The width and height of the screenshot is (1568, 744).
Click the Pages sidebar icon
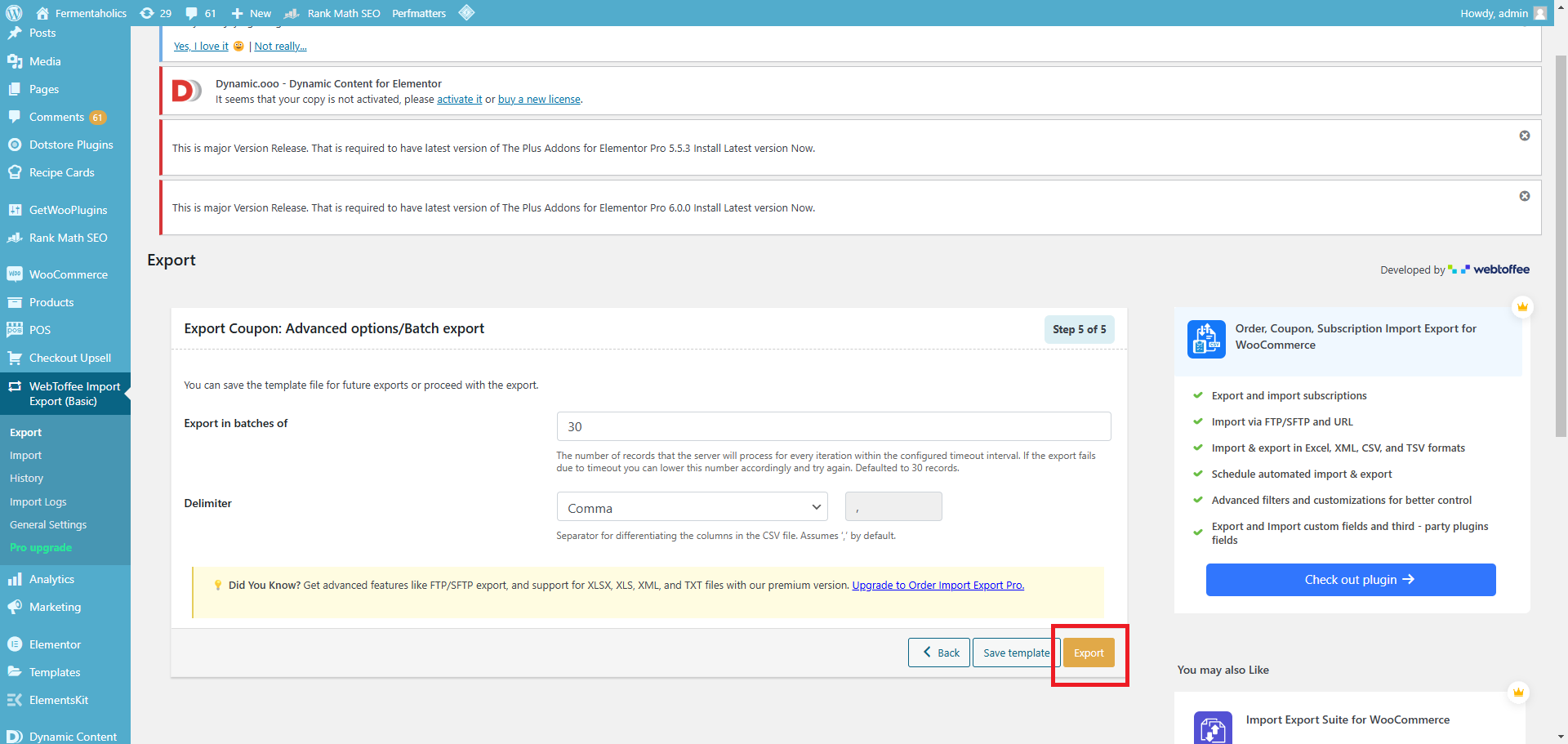point(15,89)
